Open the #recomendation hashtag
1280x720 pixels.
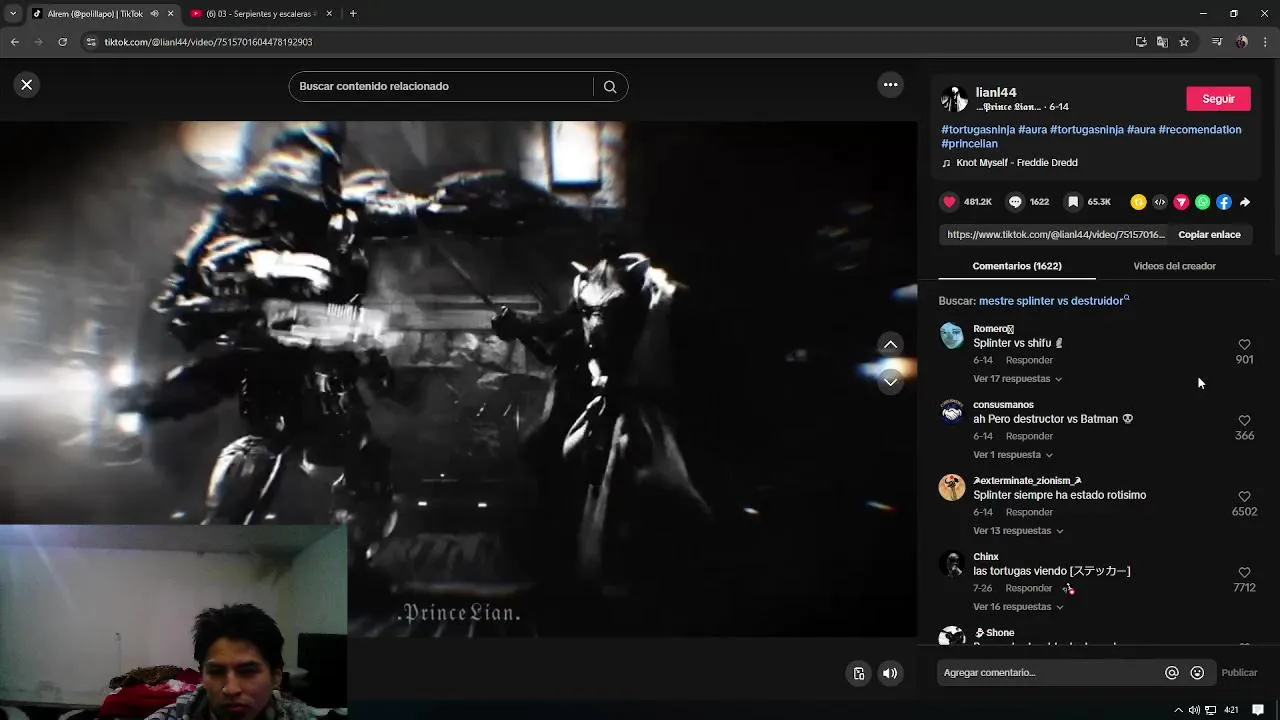point(1200,130)
